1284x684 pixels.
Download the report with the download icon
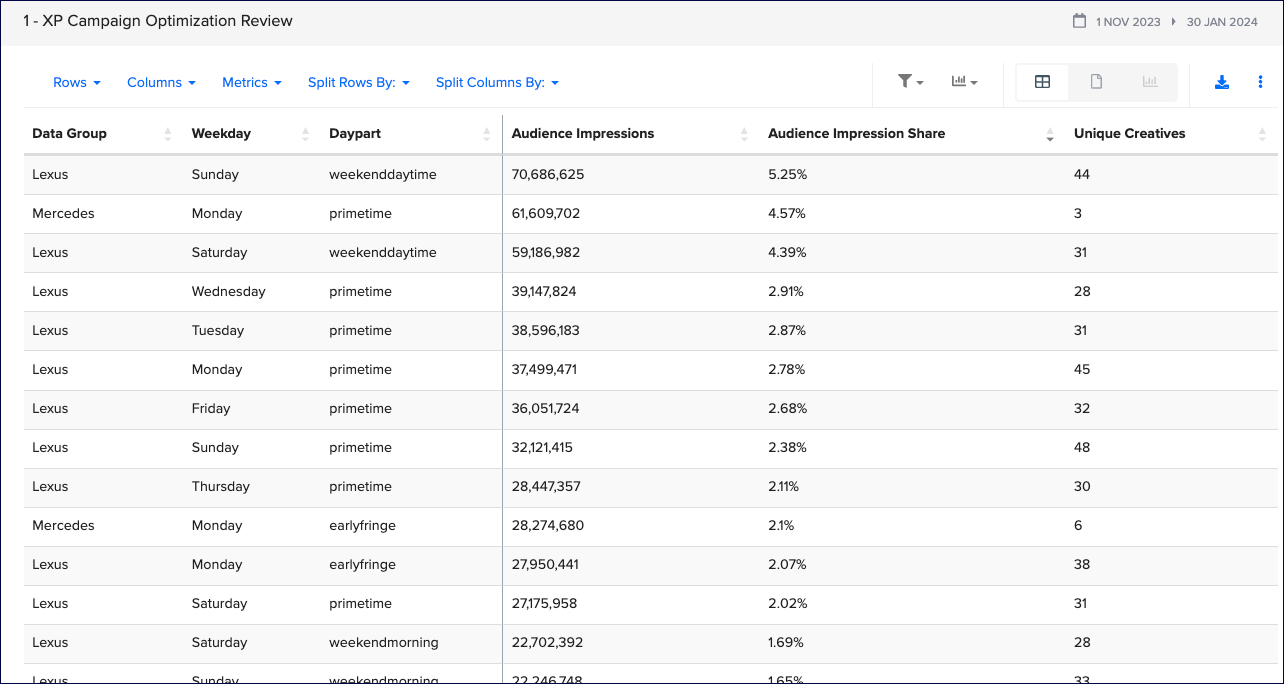[x=1221, y=82]
